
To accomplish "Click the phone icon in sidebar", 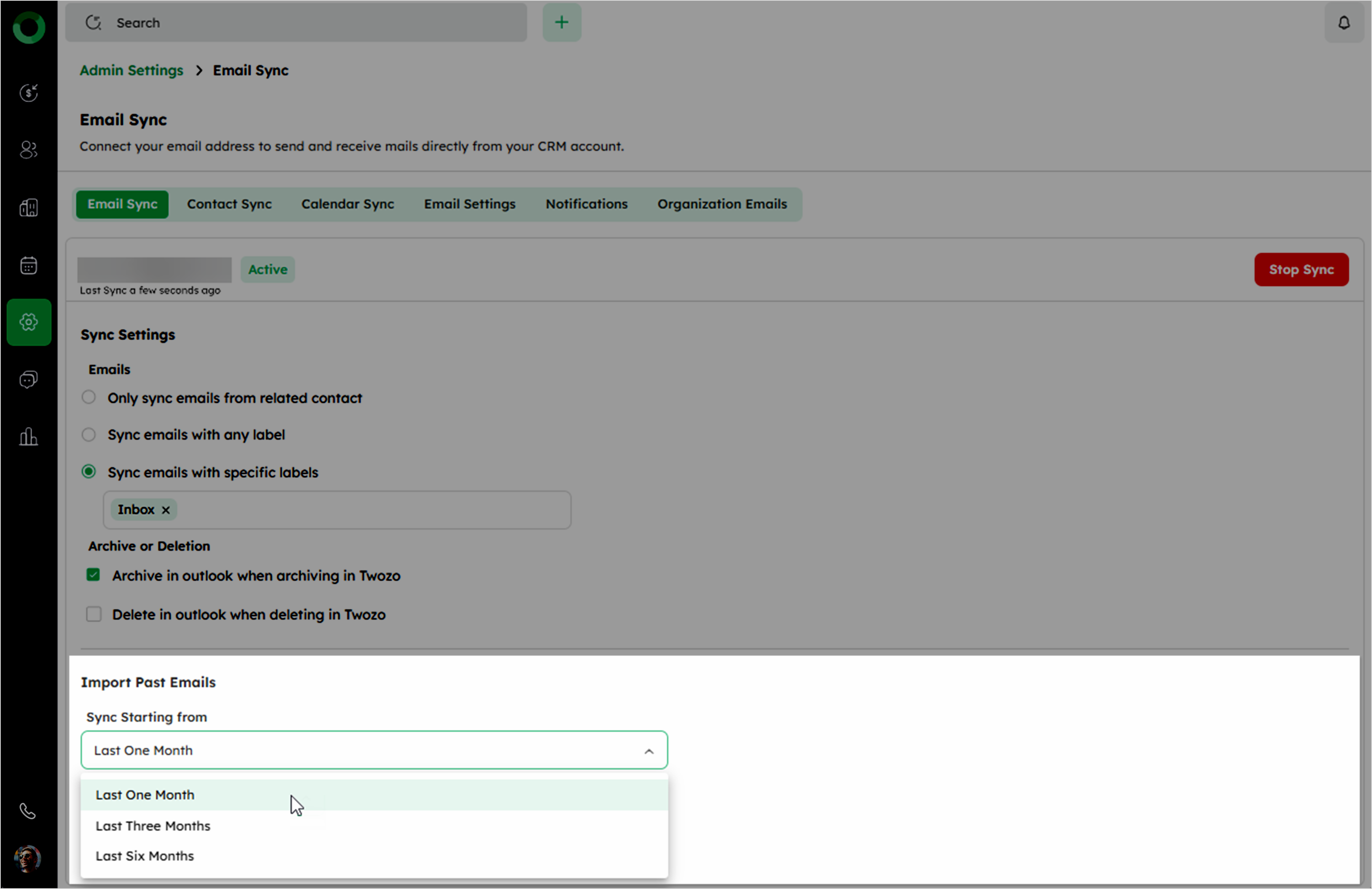I will (x=28, y=811).
